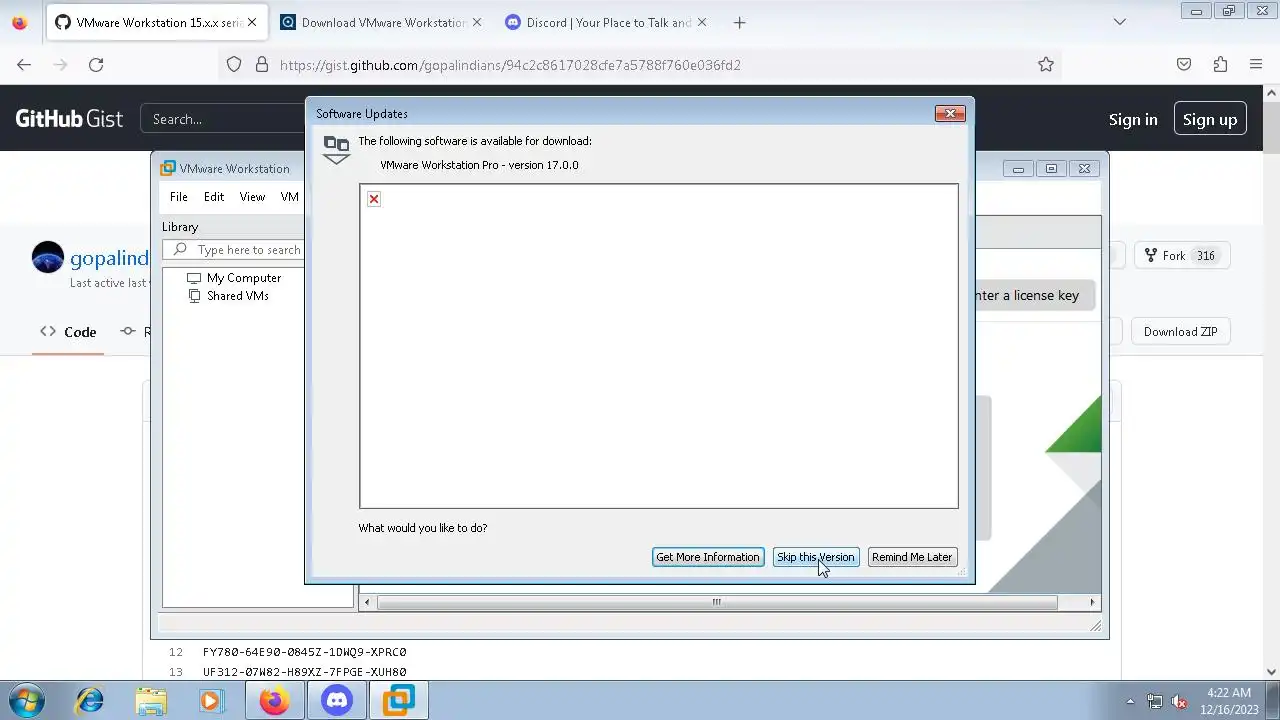Screen dimensions: 1280x720
Task: Switch to the VMware Workstation 15 gist tab
Action: 156,22
